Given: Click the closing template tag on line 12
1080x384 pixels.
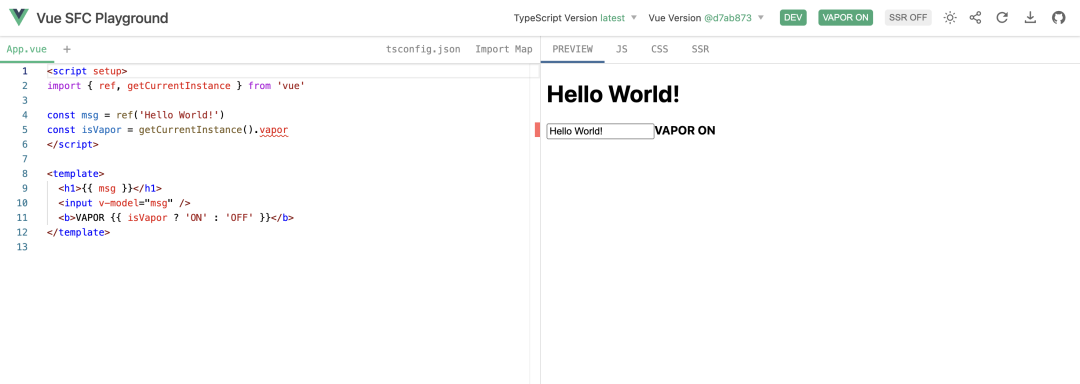Looking at the screenshot, I should (79, 232).
